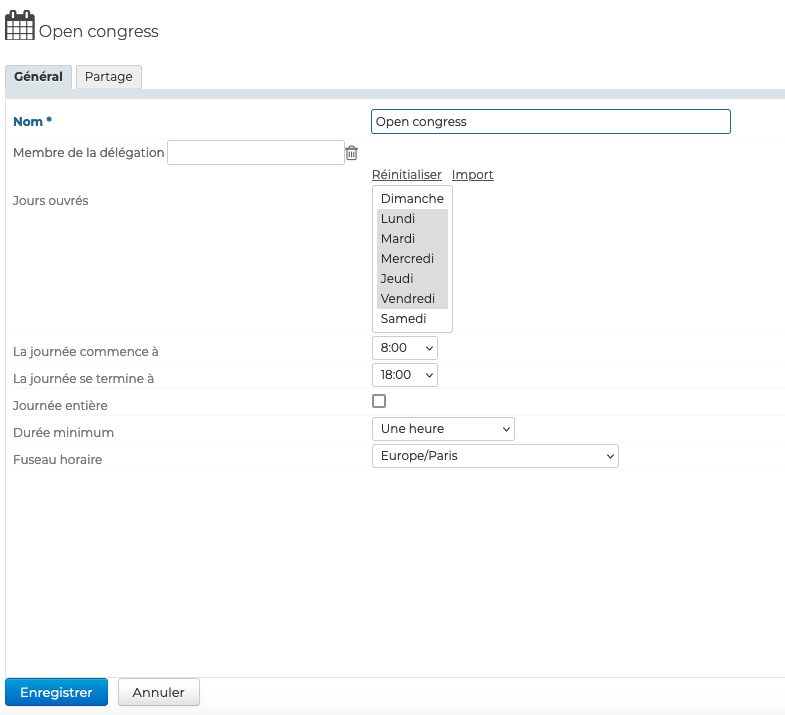The image size is (785, 715).
Task: Open the Fuseau horaire timezone dropdown
Action: (x=494, y=456)
